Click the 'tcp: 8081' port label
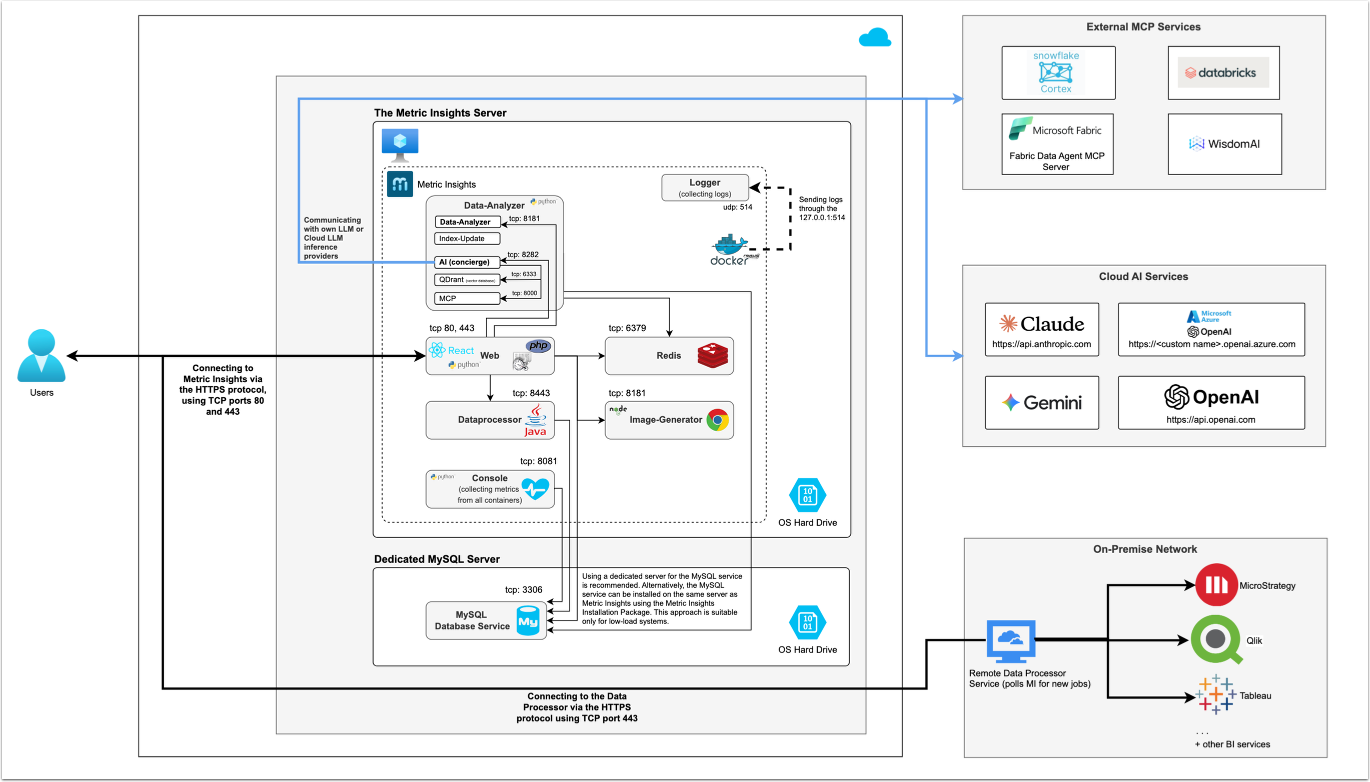 click(x=538, y=461)
